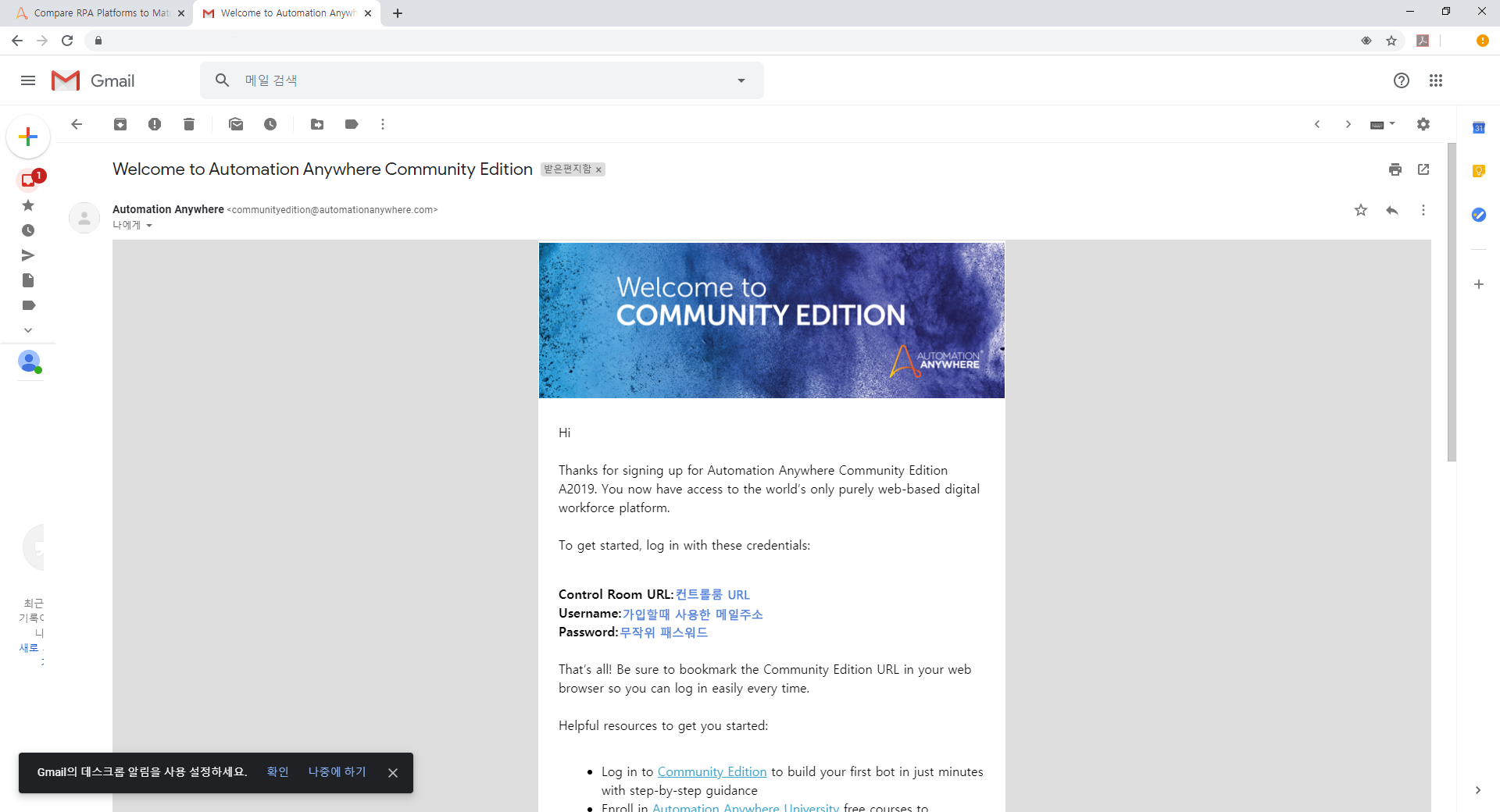Click the vertical page scrollbar
The image size is (1500, 812).
1452,303
